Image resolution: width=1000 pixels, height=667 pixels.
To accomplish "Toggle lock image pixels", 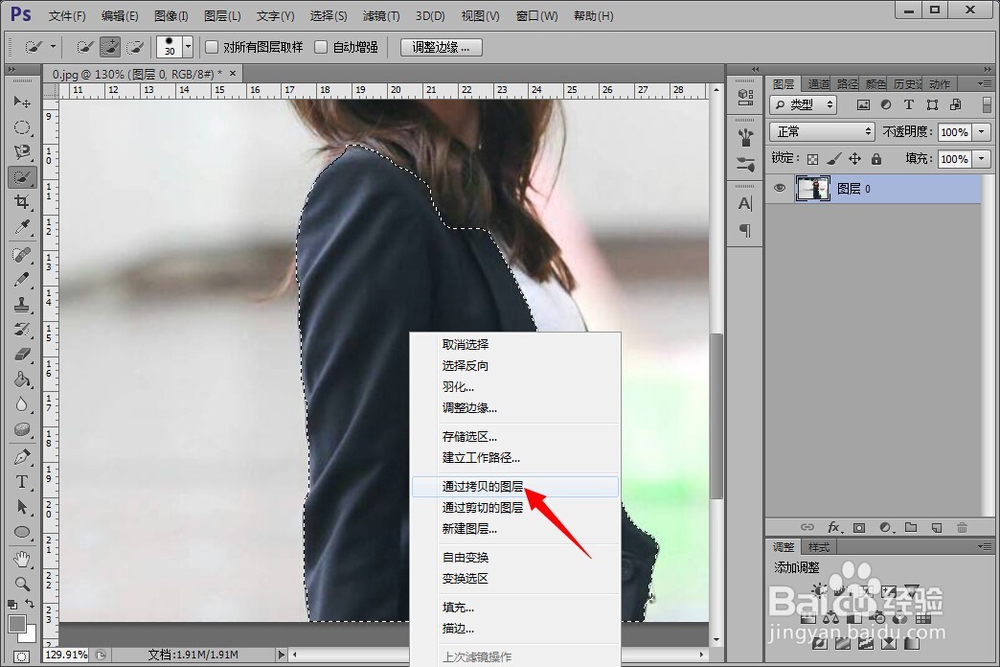I will [834, 159].
